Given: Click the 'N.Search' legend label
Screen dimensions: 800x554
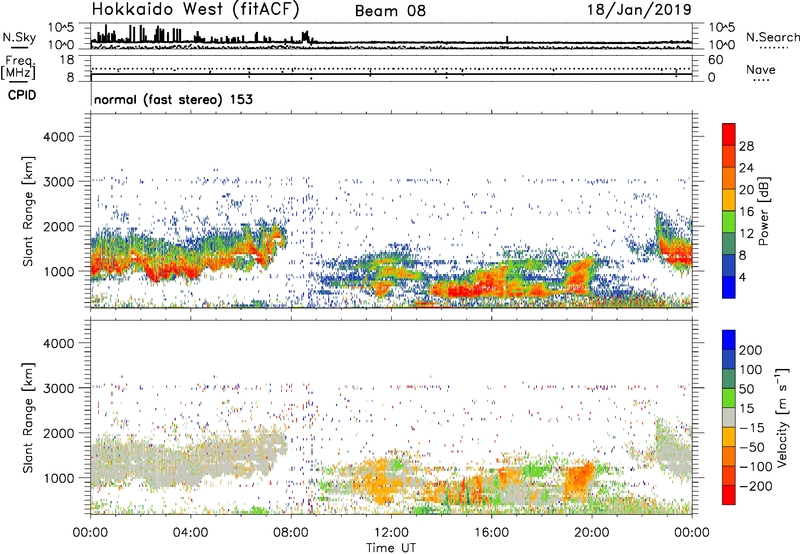Looking at the screenshot, I should [x=772, y=37].
